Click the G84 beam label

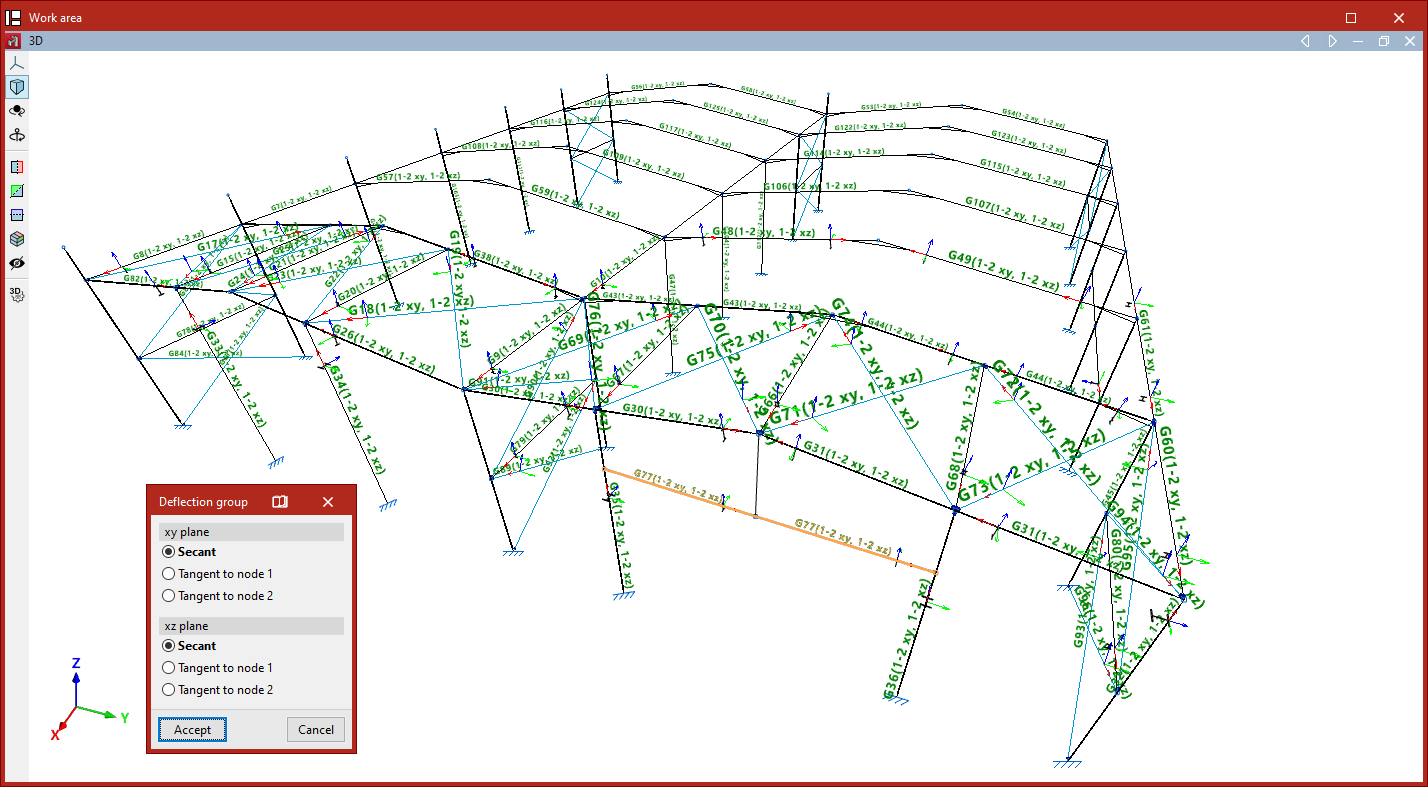(205, 353)
